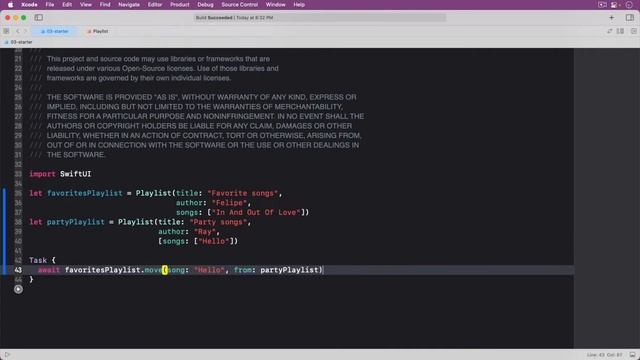Click 'SwiftUI' on line 33

coord(76,174)
